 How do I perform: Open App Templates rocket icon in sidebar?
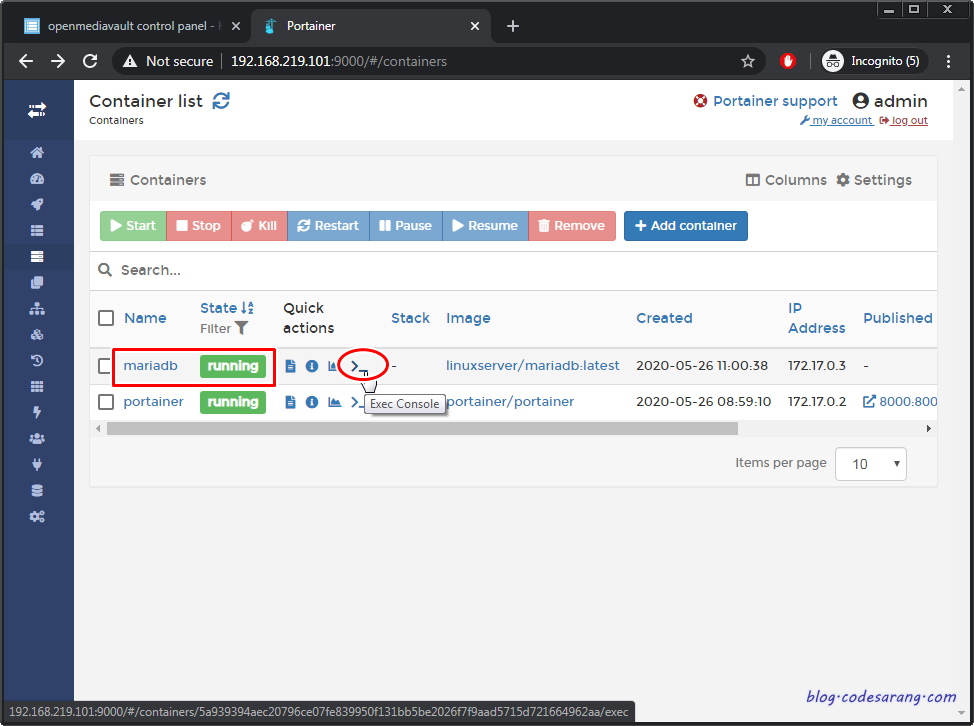[x=37, y=205]
